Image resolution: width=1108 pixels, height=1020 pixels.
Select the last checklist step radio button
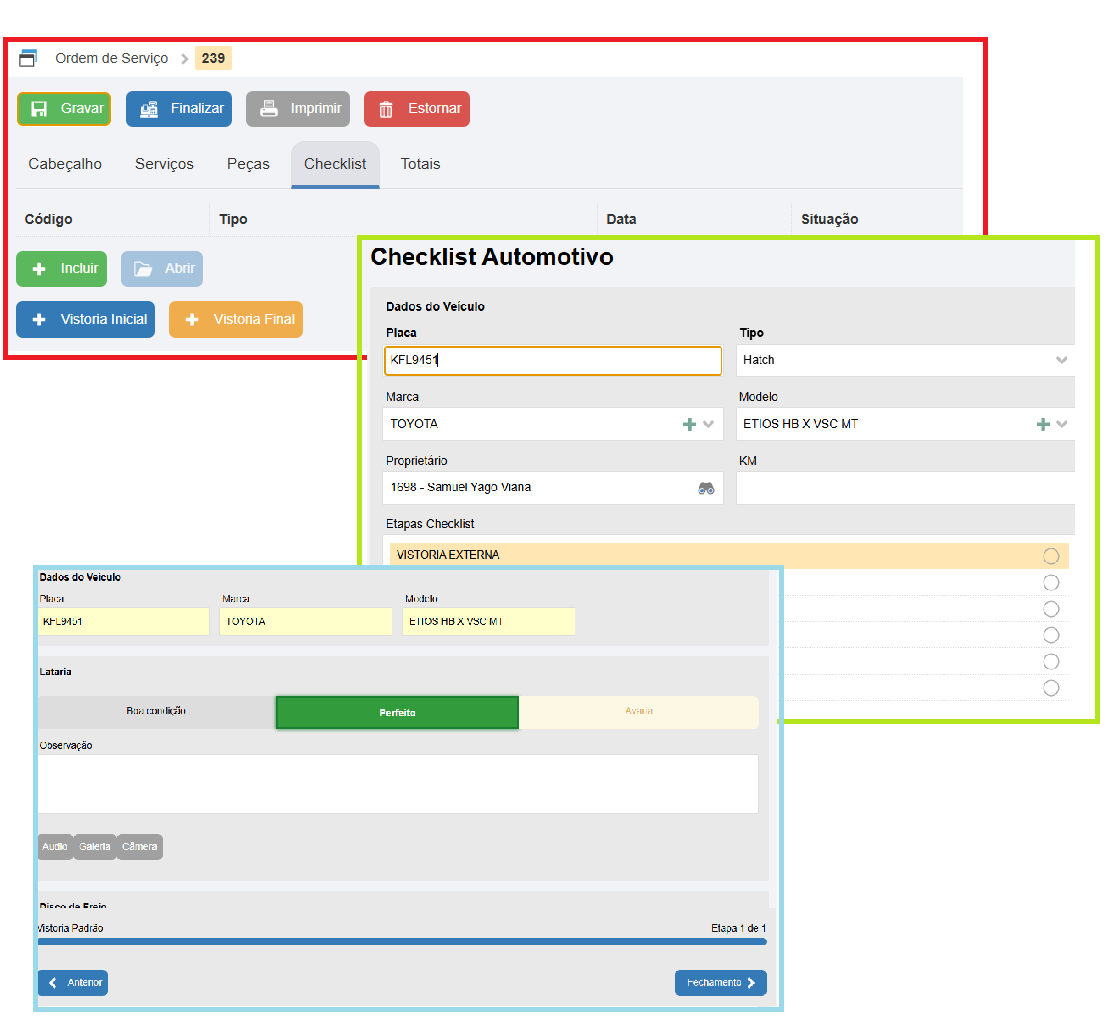click(x=1051, y=688)
